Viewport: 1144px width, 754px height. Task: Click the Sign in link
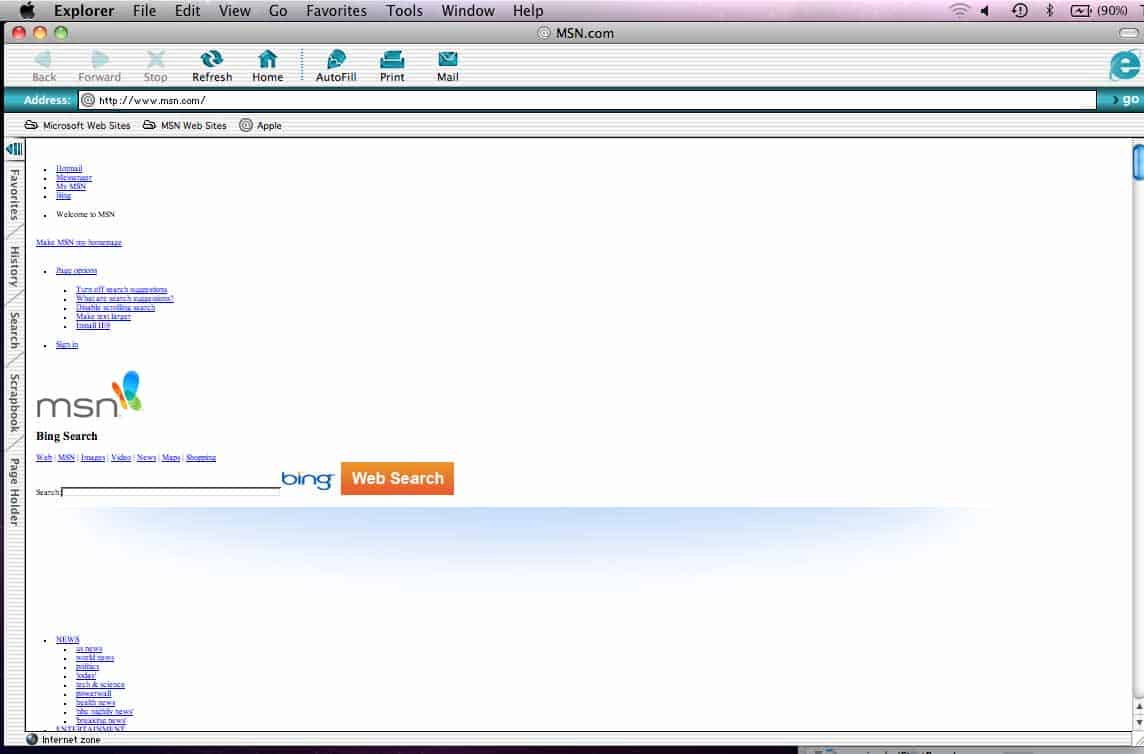point(67,345)
